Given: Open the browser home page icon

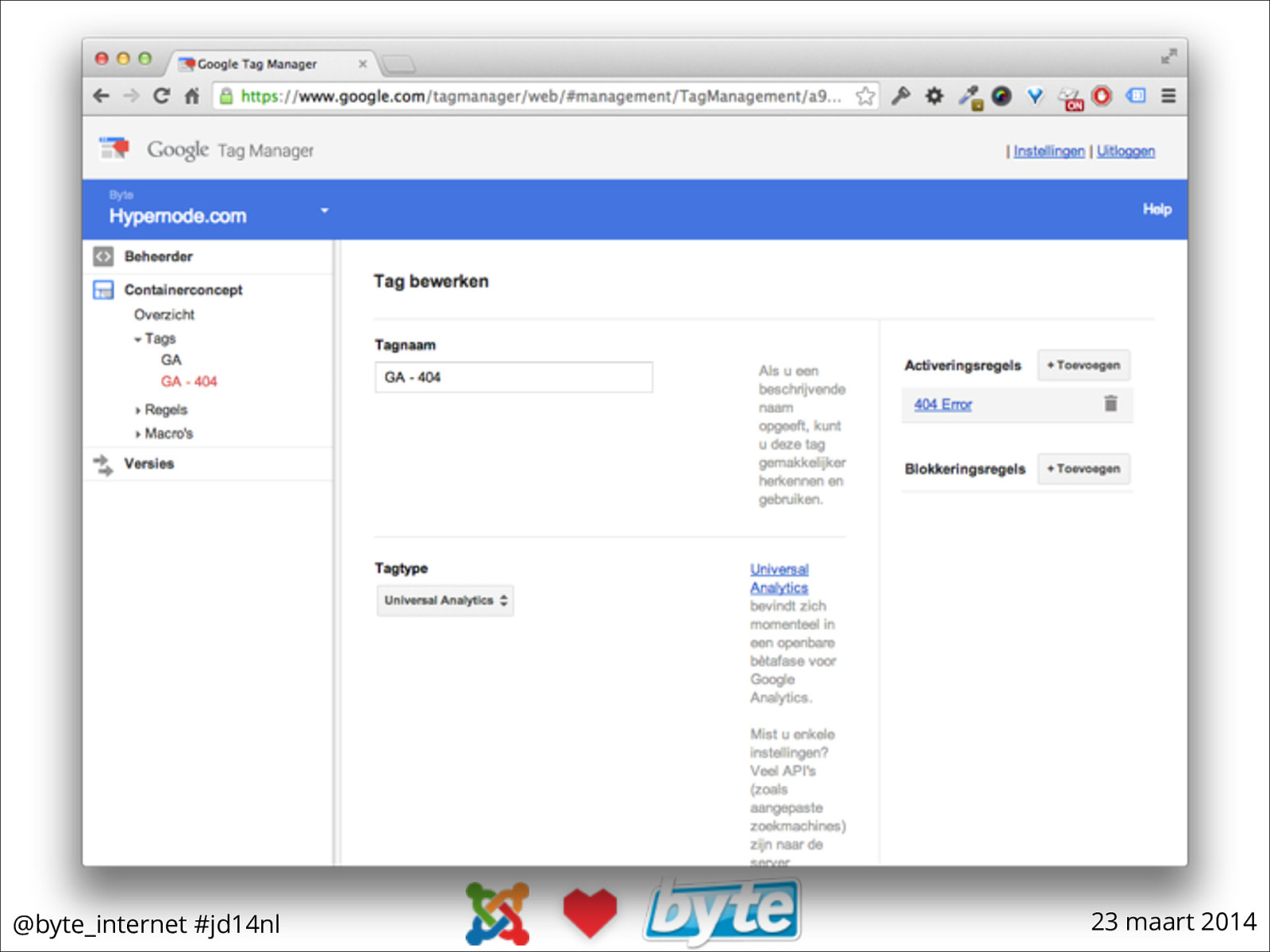Looking at the screenshot, I should coord(191,96).
